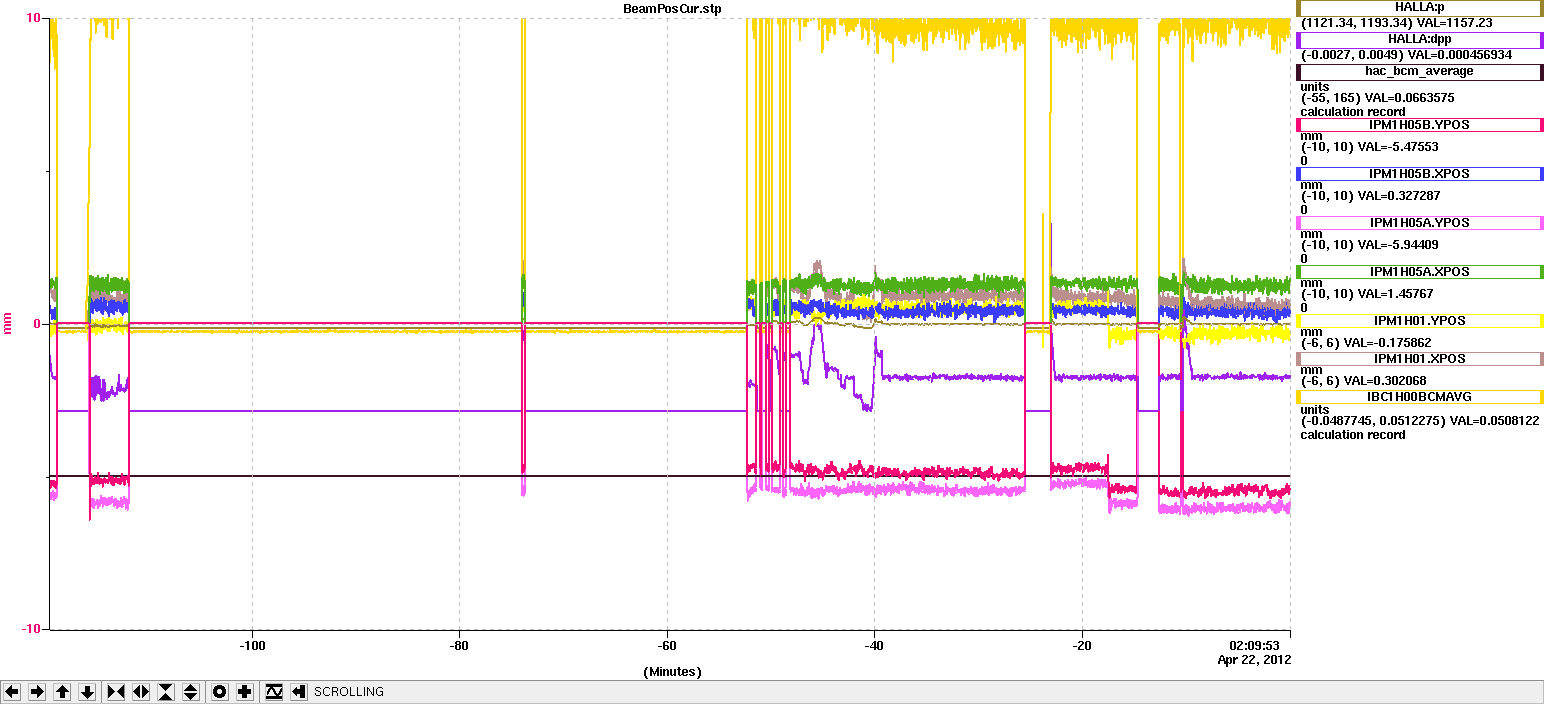This screenshot has width=1544, height=704.
Task: Click the -100 tick label on time axis
Action: coord(252,645)
